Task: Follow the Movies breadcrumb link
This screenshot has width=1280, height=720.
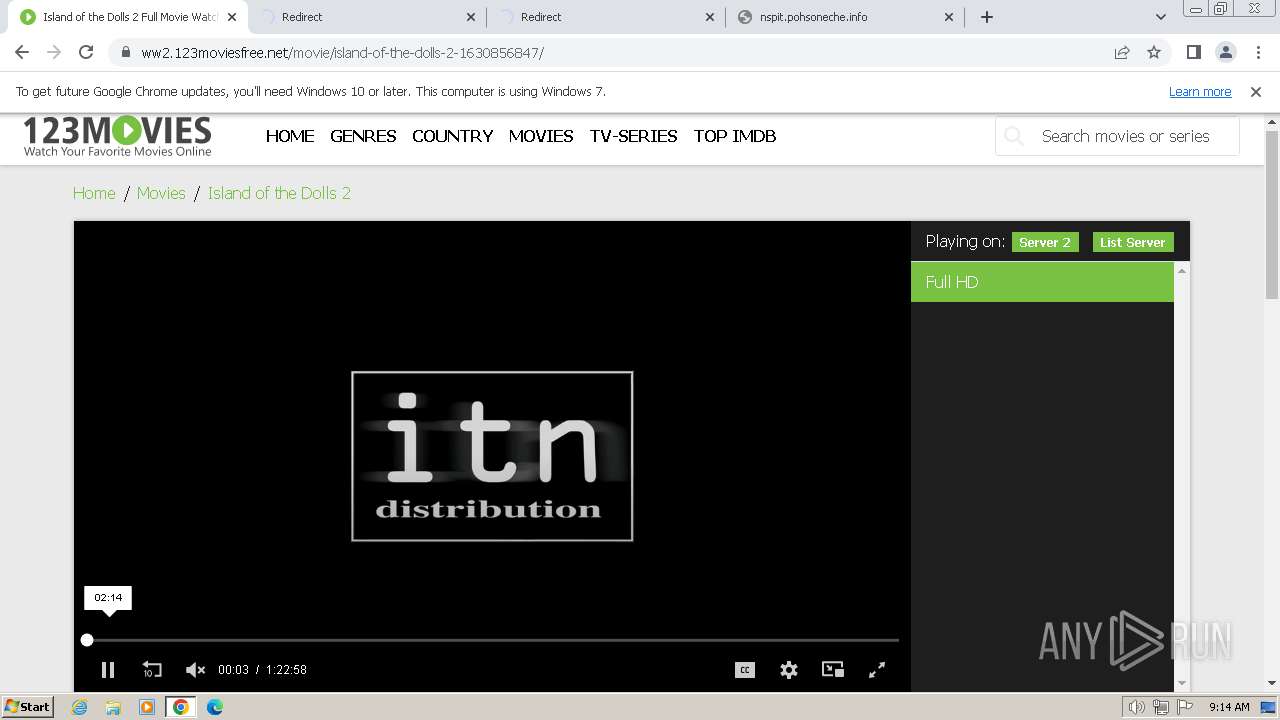Action: click(161, 193)
